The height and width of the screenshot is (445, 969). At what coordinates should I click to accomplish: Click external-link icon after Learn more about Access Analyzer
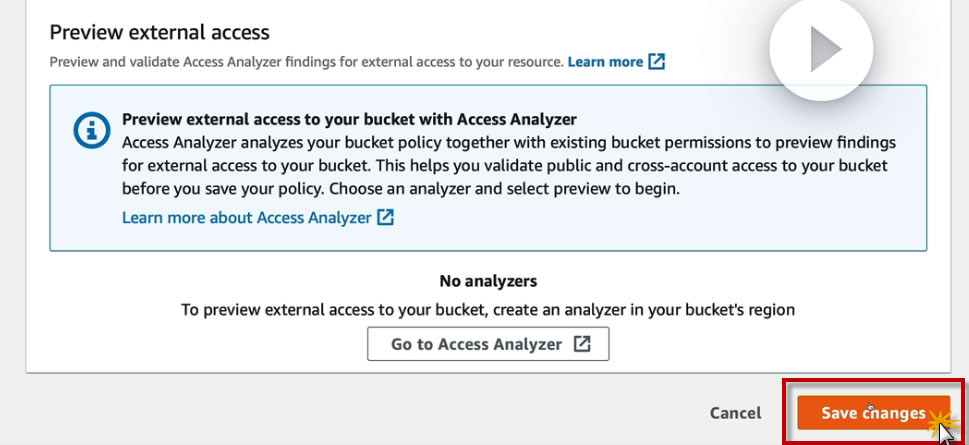point(385,217)
